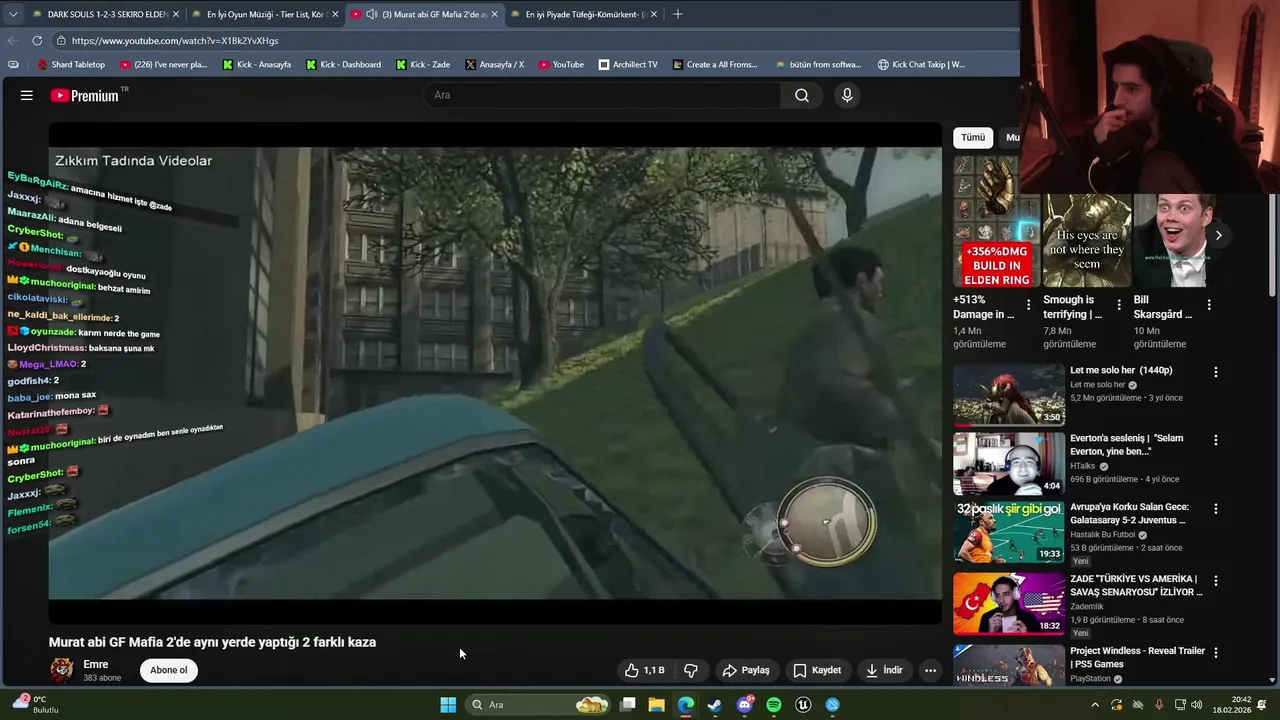The height and width of the screenshot is (720, 1280).
Task: Open the YouTube guide hamburger menu
Action: (x=27, y=96)
